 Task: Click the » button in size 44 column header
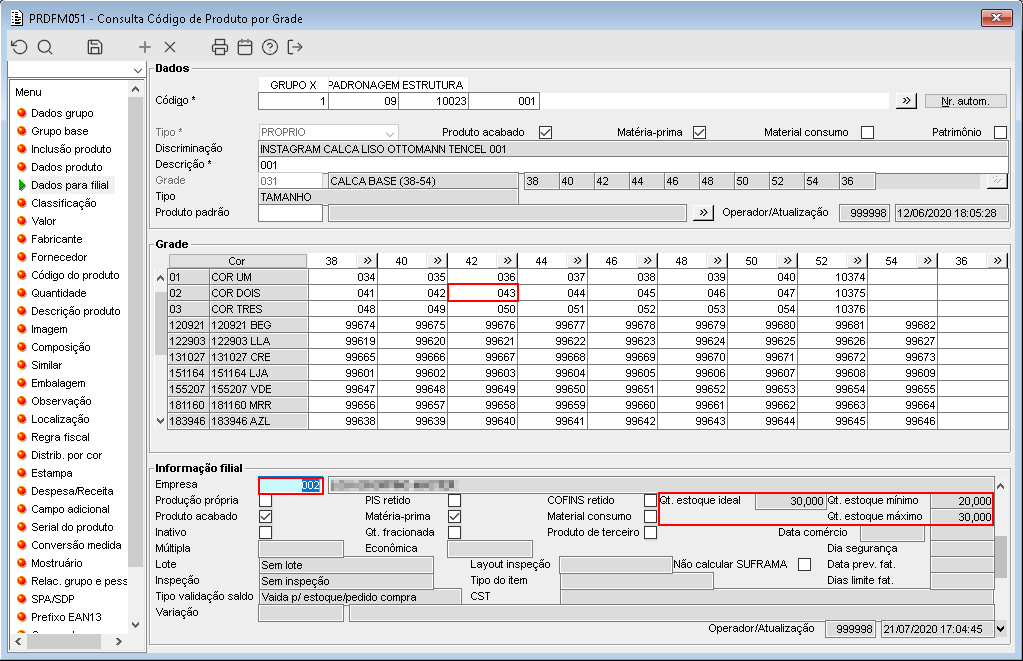577,260
